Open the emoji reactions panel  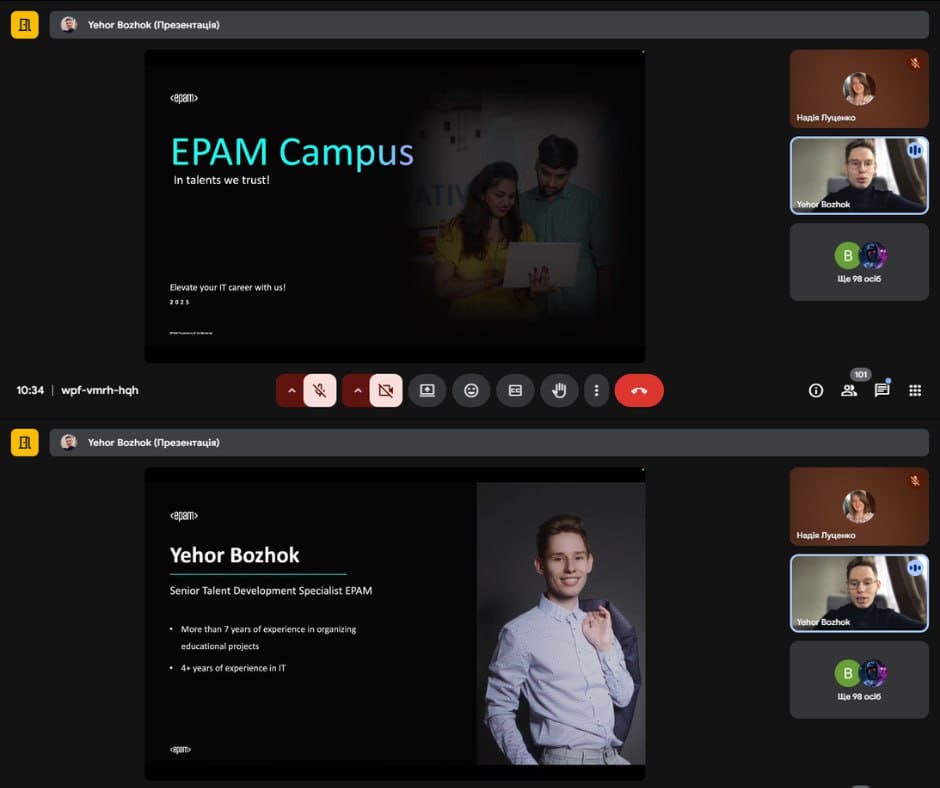471,390
